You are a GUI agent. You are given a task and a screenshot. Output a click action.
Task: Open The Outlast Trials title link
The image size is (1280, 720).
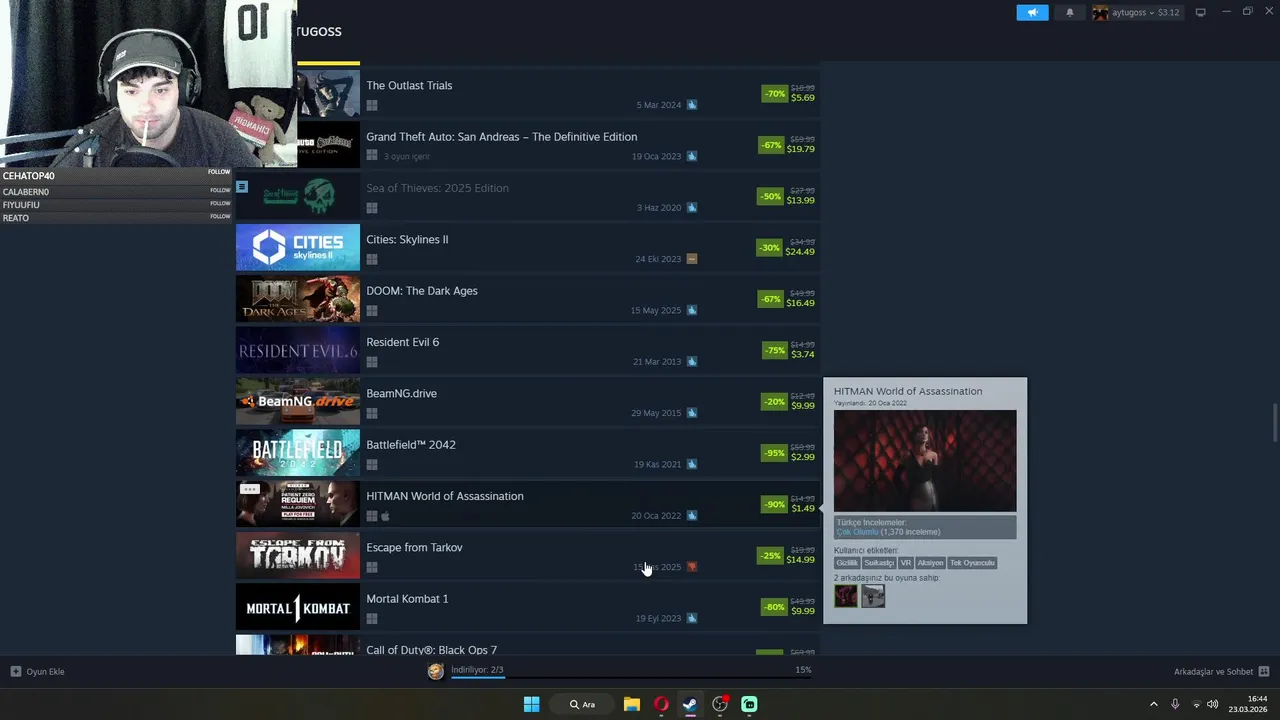[409, 85]
